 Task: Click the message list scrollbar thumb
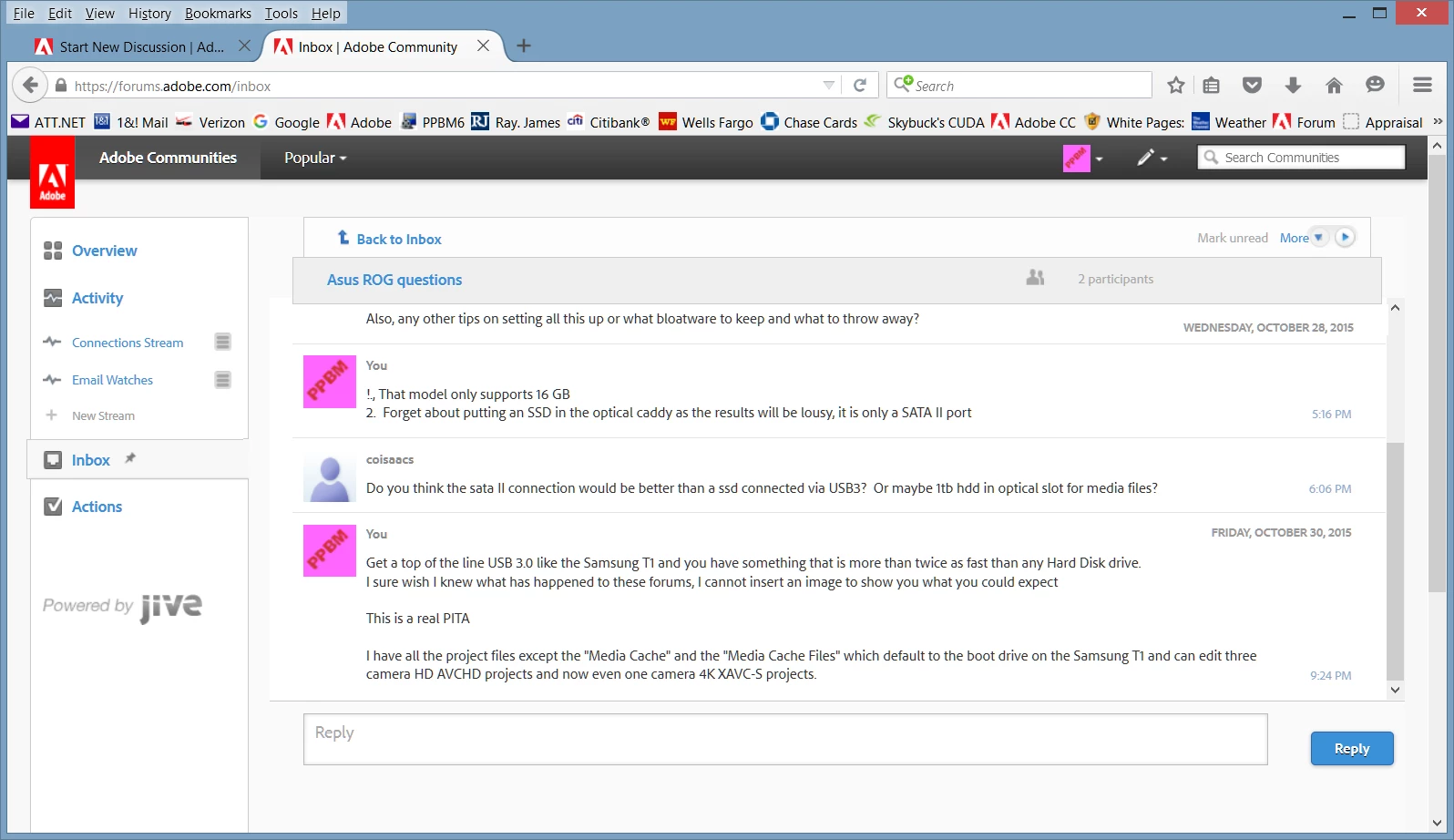click(1395, 561)
